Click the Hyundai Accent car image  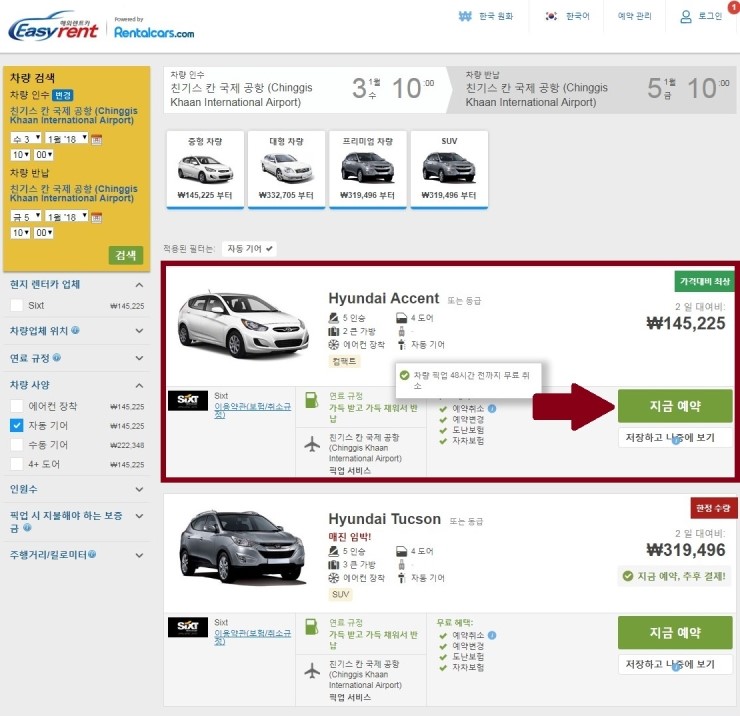click(x=243, y=324)
